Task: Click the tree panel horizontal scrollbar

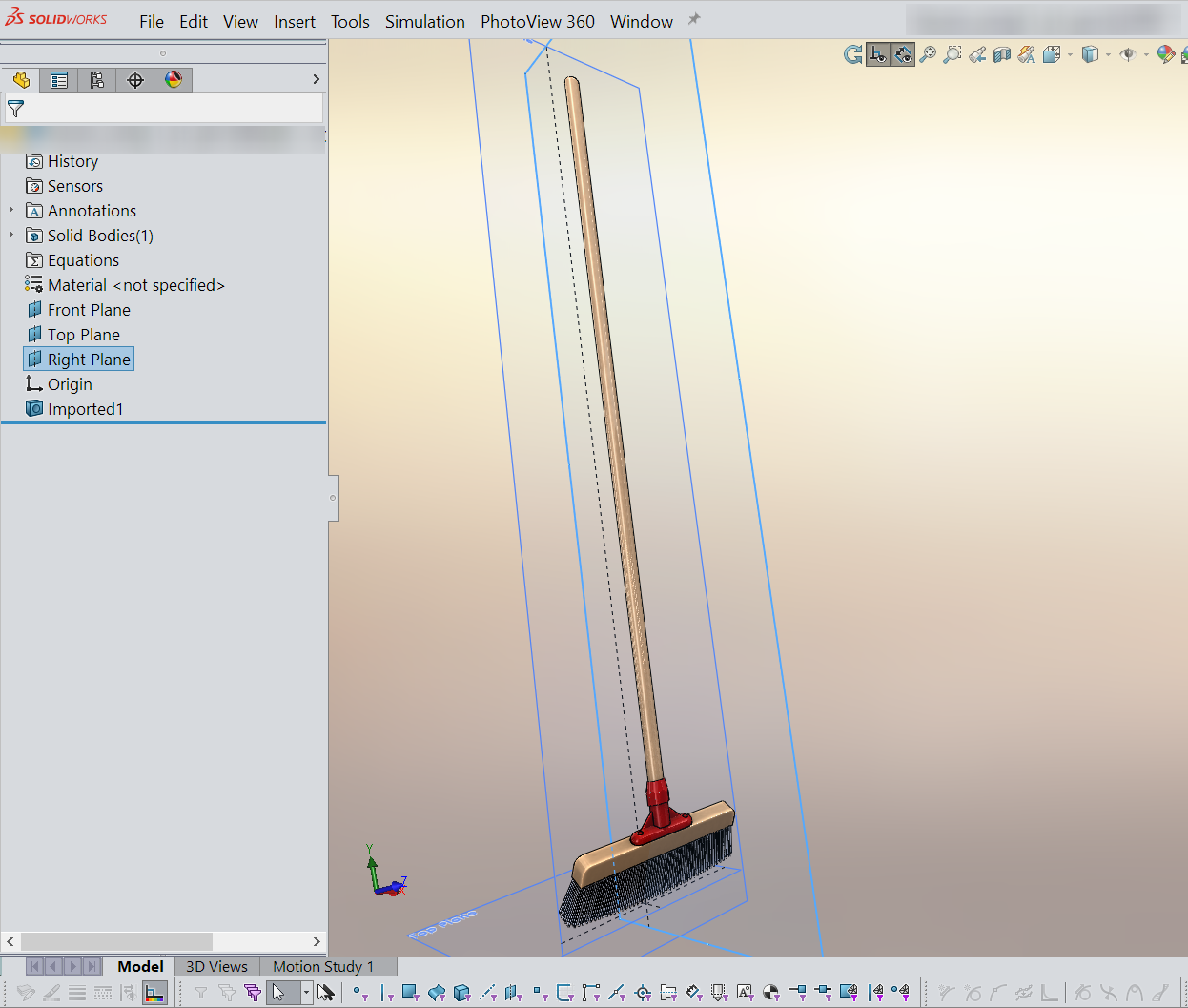Action: (164, 941)
